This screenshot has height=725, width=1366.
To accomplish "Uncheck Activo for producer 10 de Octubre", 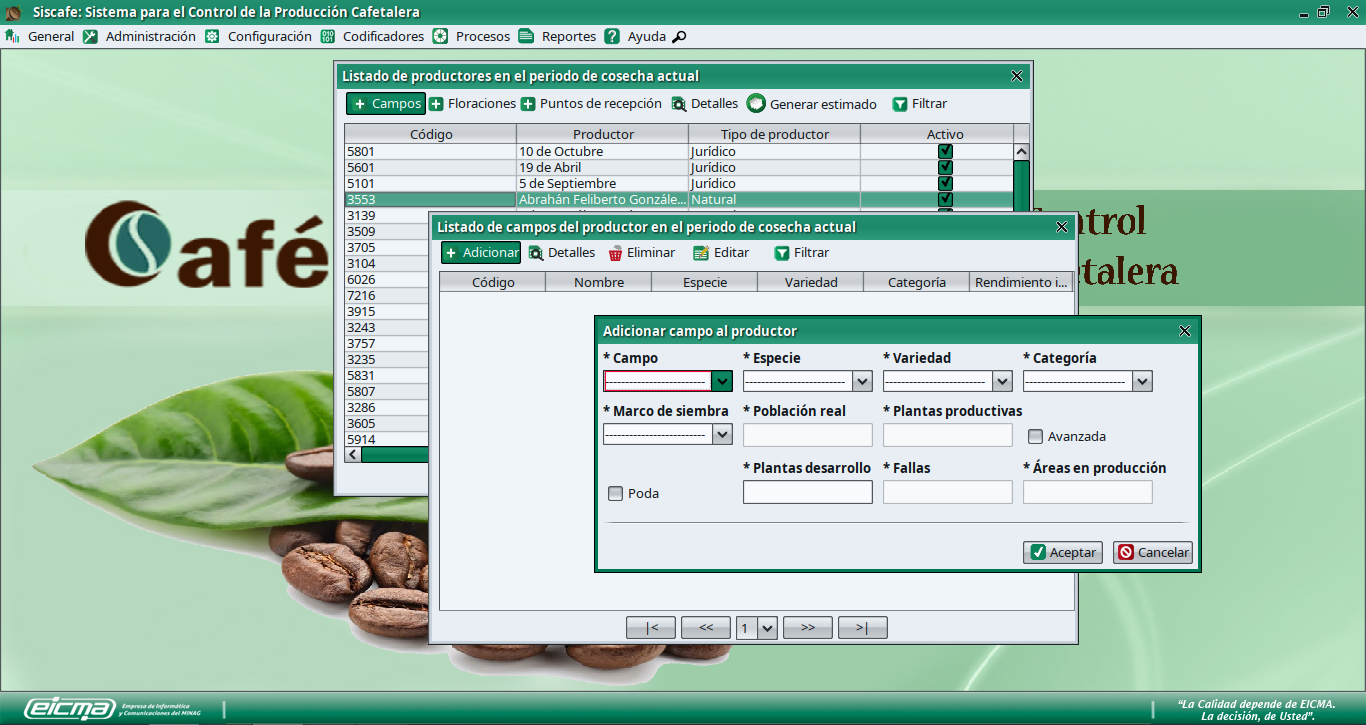I will pos(945,152).
